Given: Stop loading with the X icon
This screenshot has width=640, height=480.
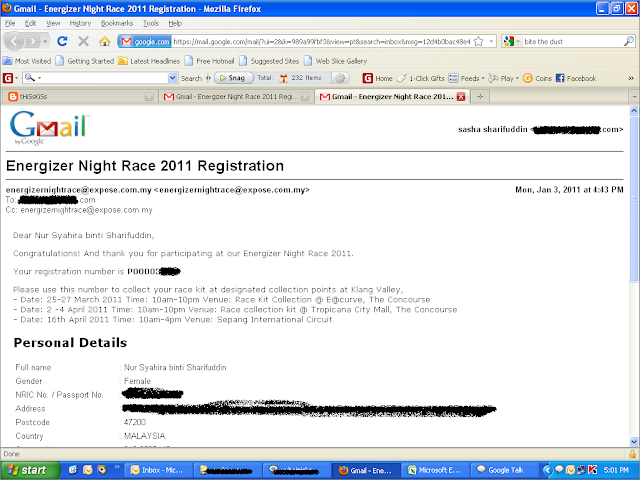Looking at the screenshot, I should (x=83, y=41).
